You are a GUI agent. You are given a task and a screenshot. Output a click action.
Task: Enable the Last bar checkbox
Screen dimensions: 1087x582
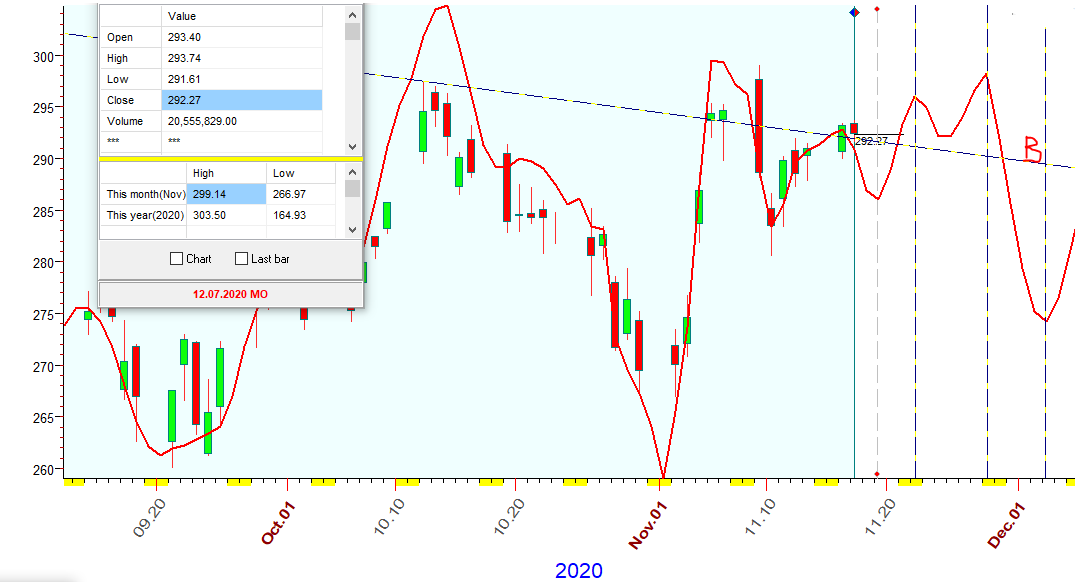241,258
